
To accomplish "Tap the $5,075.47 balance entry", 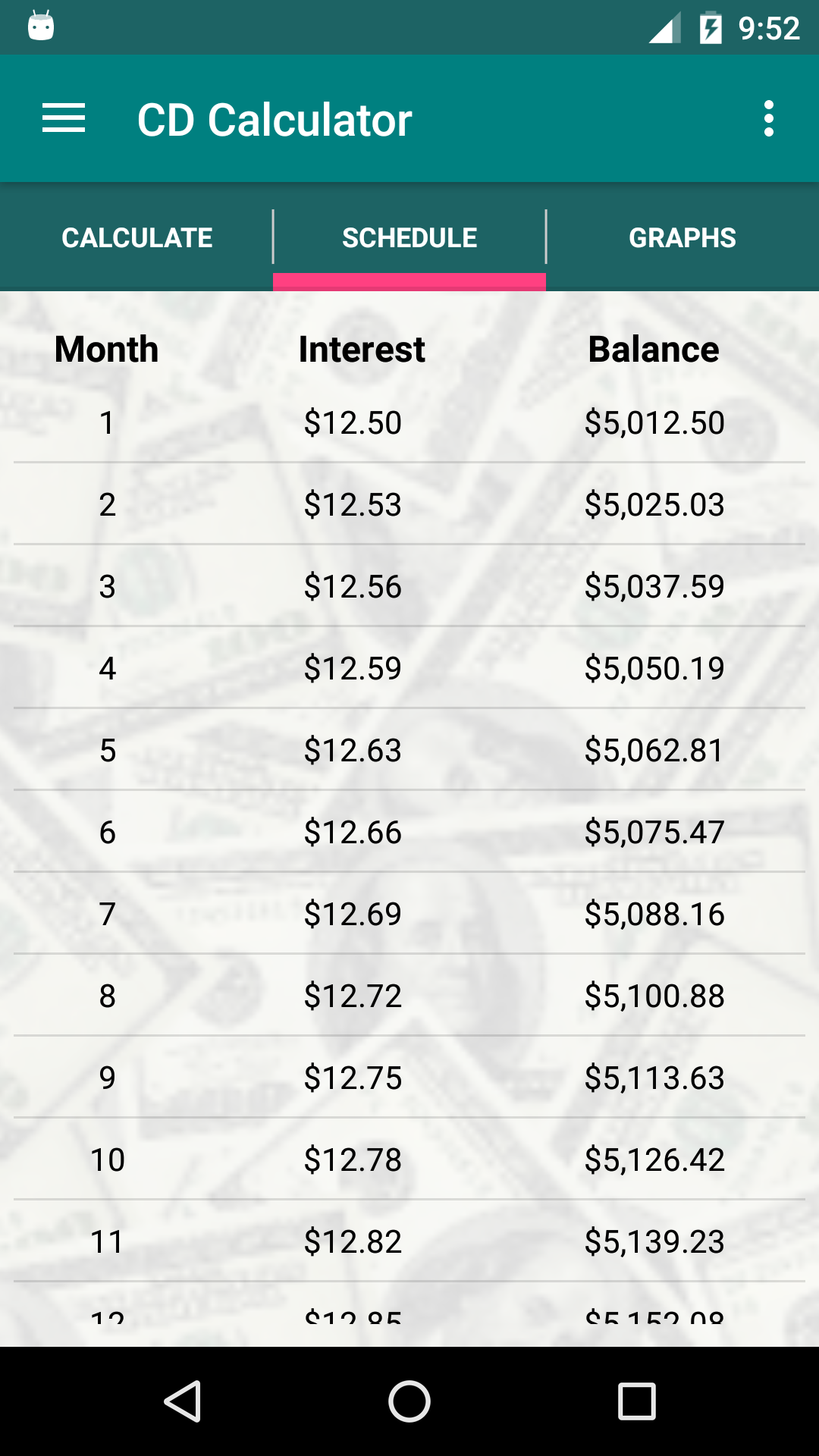I will coord(654,832).
